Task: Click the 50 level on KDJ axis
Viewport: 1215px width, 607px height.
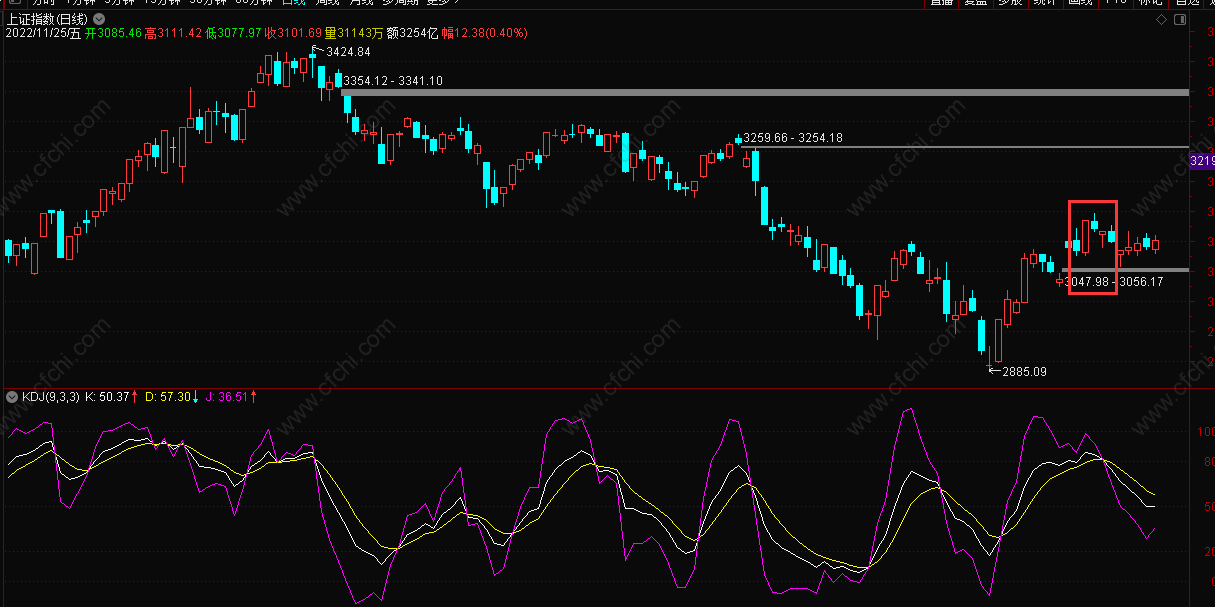Action: click(1207, 507)
